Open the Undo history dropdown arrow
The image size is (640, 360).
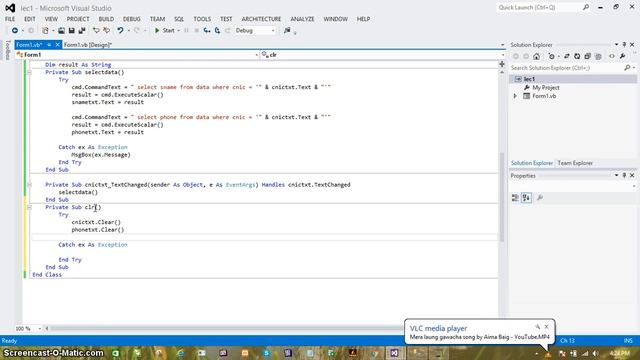pyautogui.click(x=129, y=31)
